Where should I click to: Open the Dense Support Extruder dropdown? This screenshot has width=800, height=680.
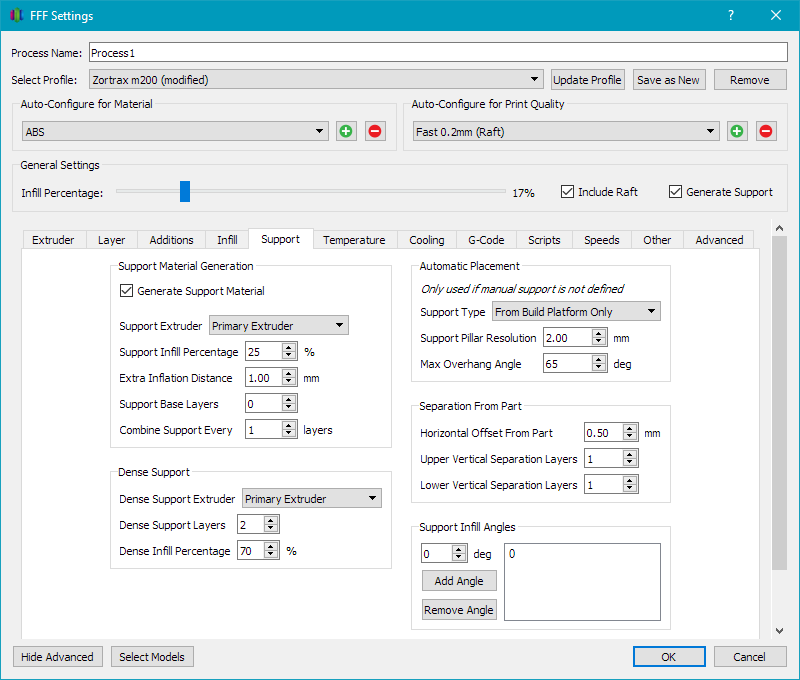point(312,498)
